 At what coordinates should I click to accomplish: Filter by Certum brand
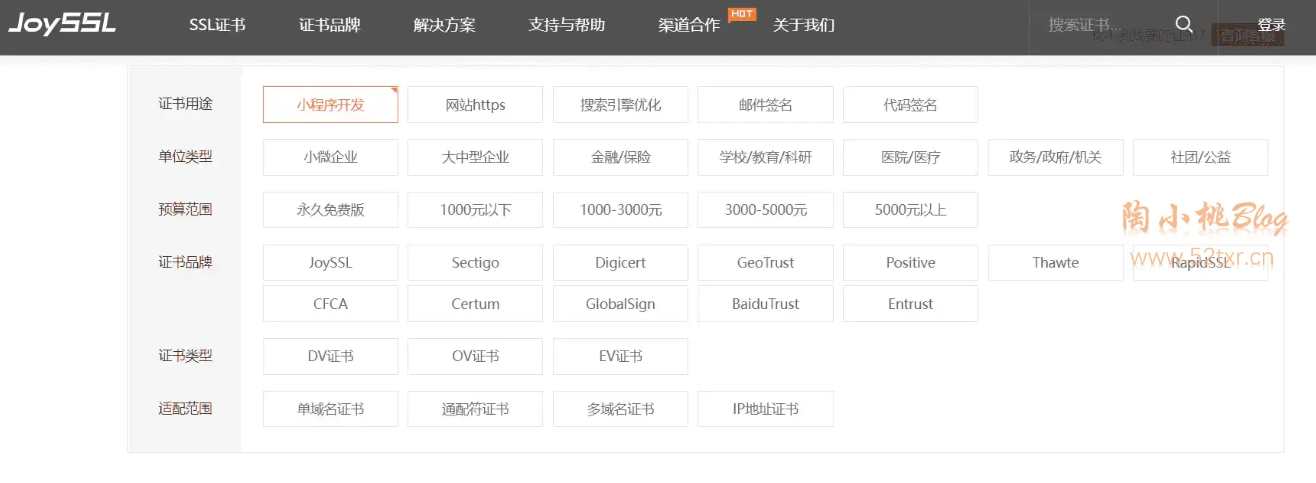click(x=475, y=304)
